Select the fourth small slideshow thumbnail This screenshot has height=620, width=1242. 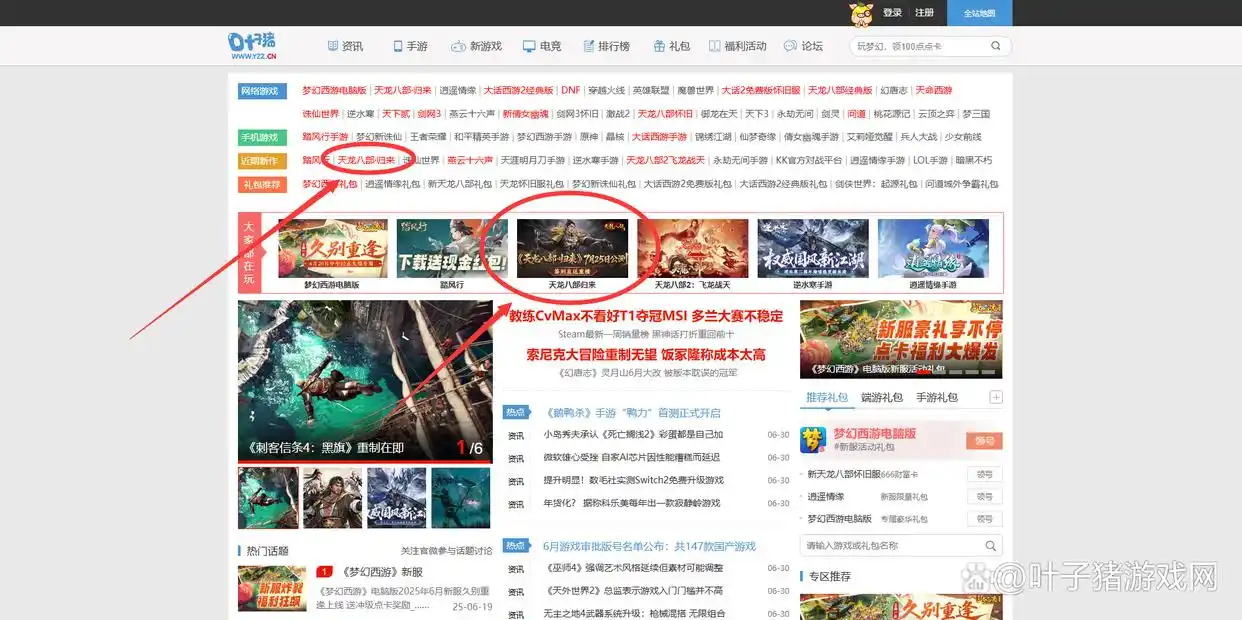[460, 498]
